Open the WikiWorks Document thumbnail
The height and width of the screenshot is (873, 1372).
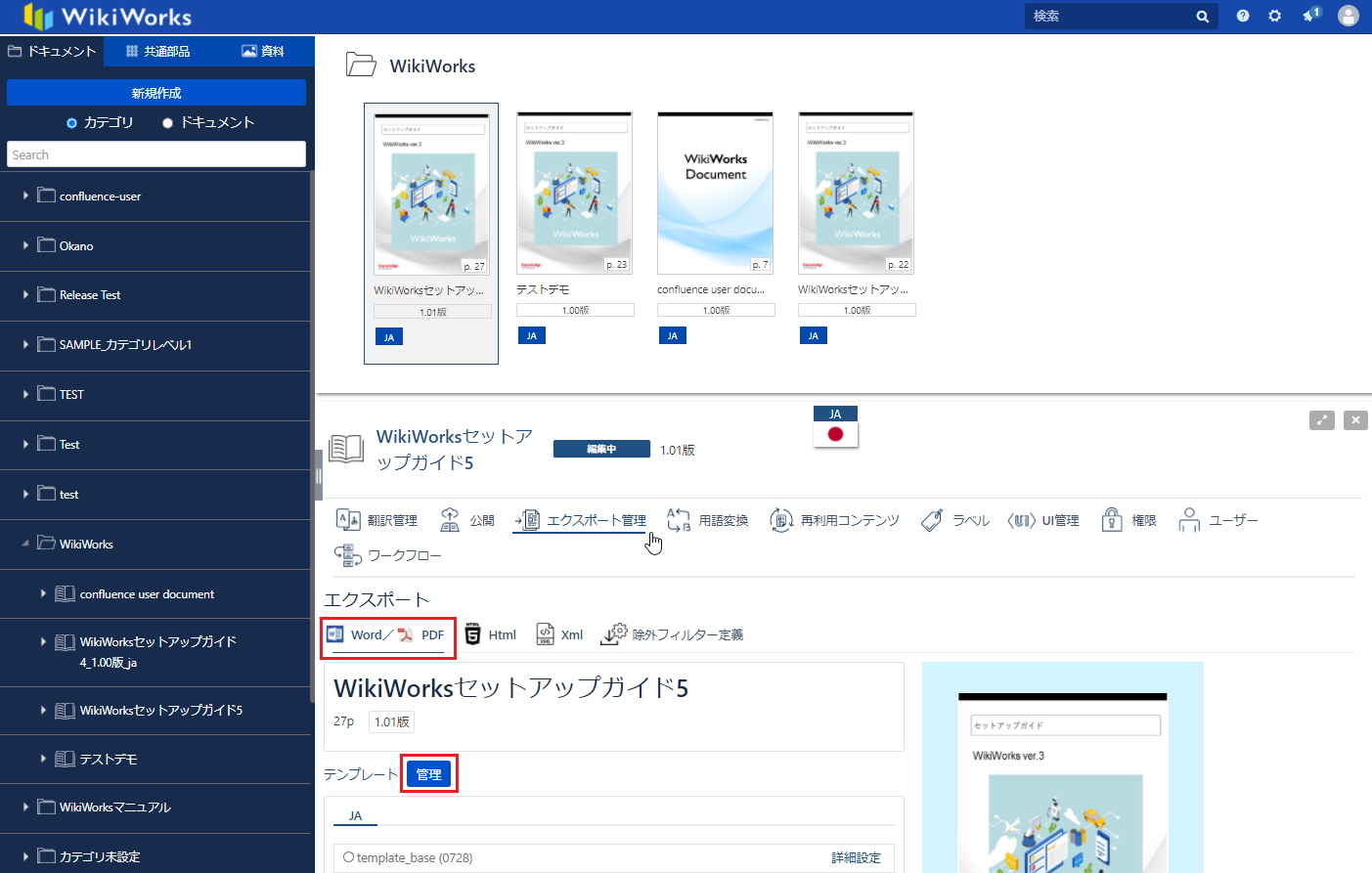(x=715, y=194)
